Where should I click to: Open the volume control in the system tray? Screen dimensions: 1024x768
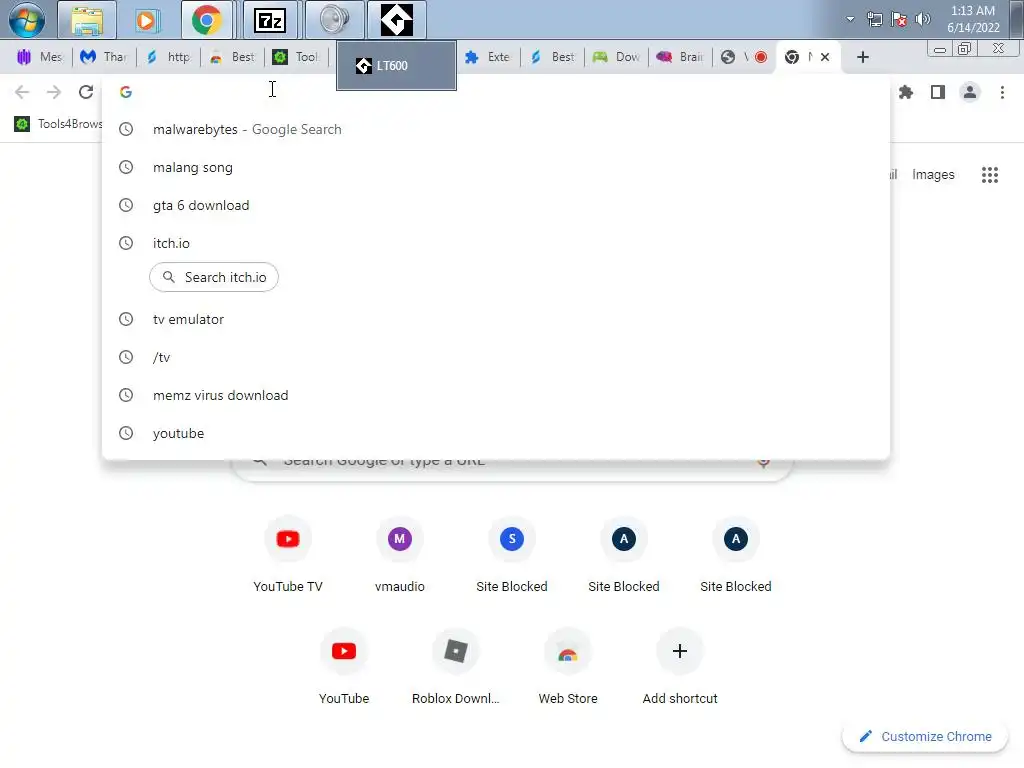tap(923, 19)
